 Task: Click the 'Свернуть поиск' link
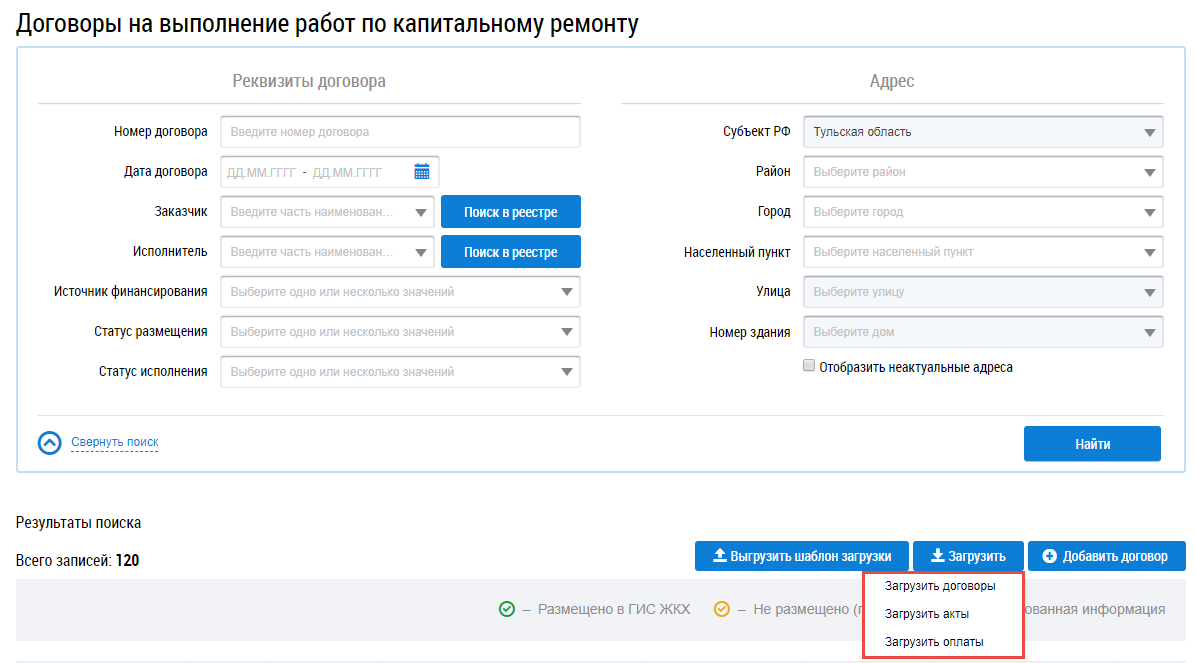[114, 442]
